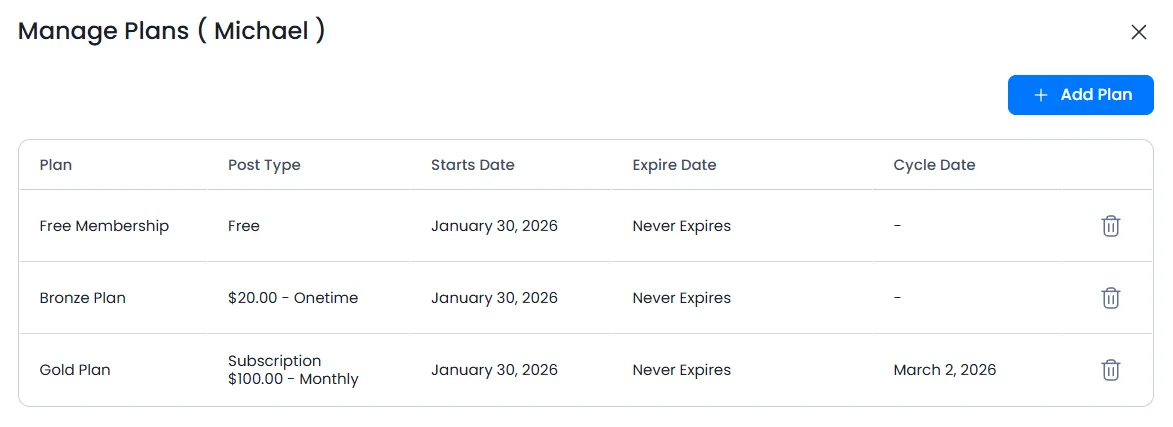Select the Post Type column header
Viewport: 1173px width, 427px height.
pos(264,165)
